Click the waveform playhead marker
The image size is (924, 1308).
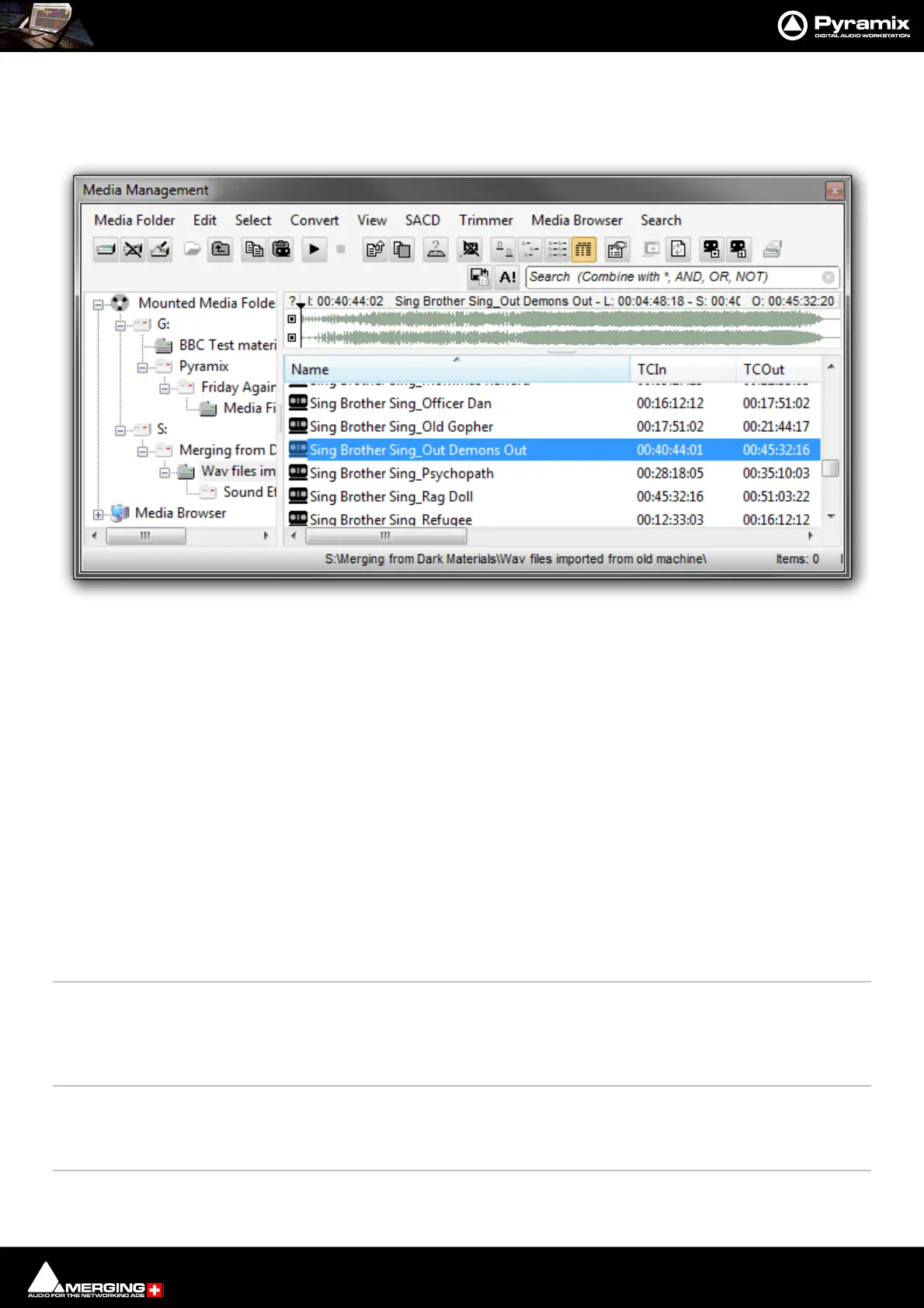301,305
